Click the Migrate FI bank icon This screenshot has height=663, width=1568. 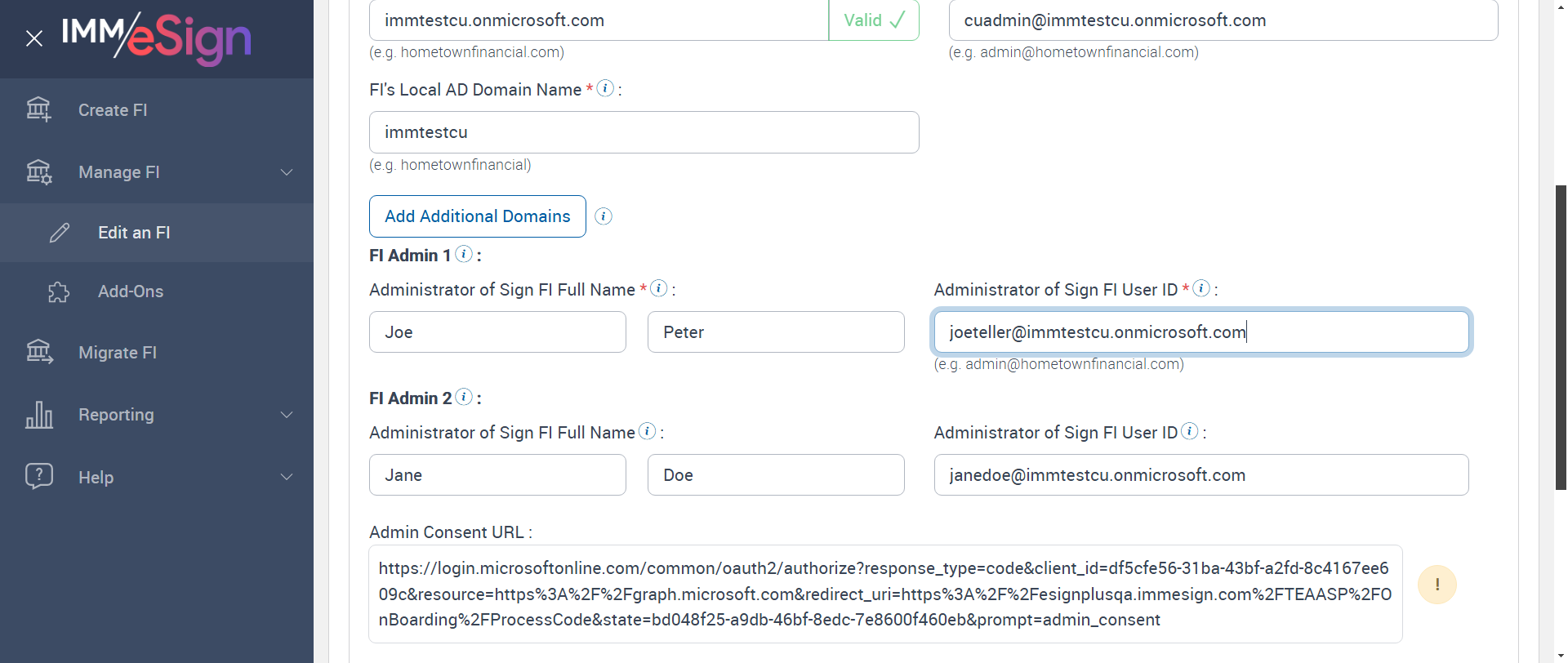38,352
